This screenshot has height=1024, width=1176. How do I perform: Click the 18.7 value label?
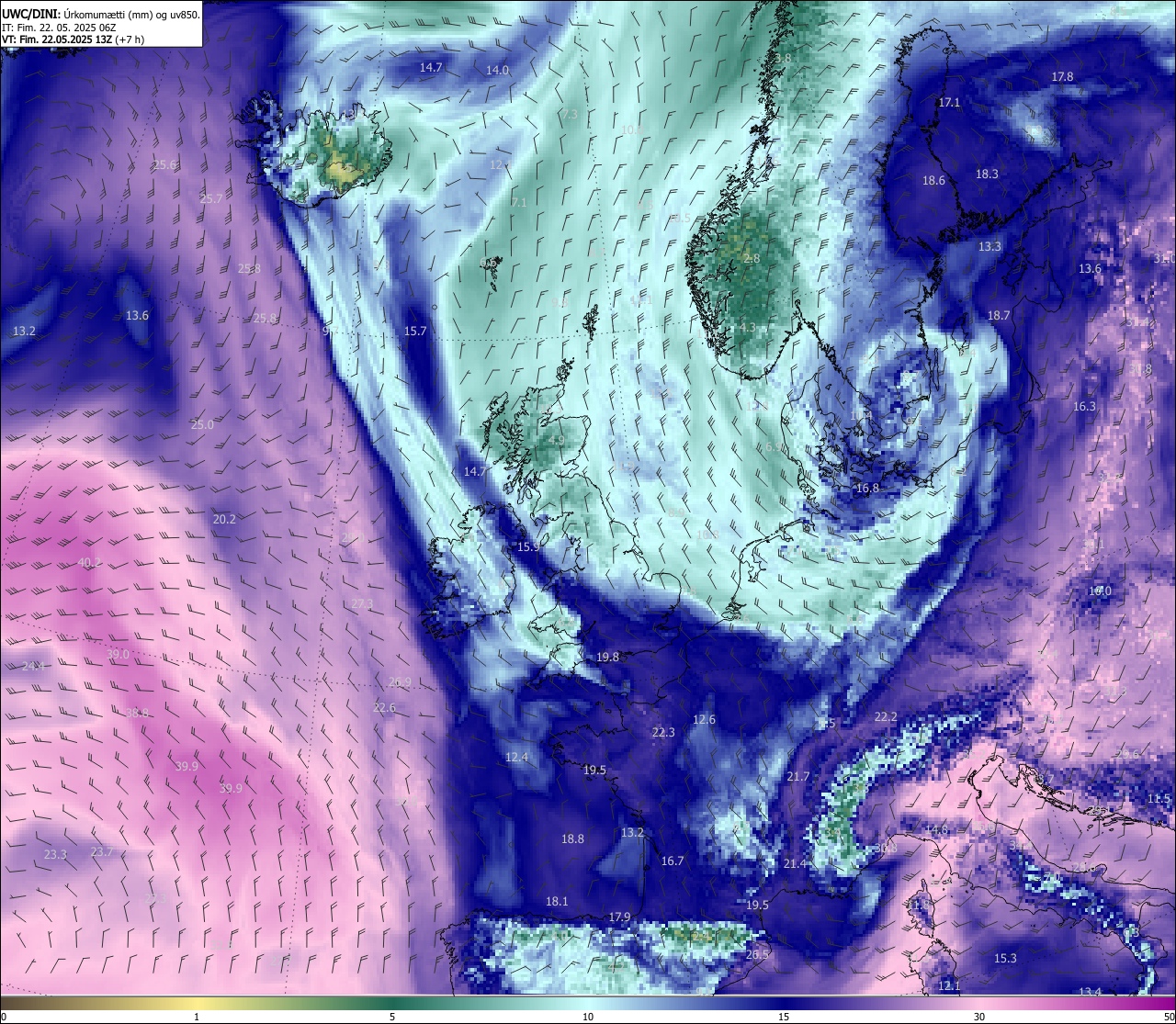click(x=999, y=315)
